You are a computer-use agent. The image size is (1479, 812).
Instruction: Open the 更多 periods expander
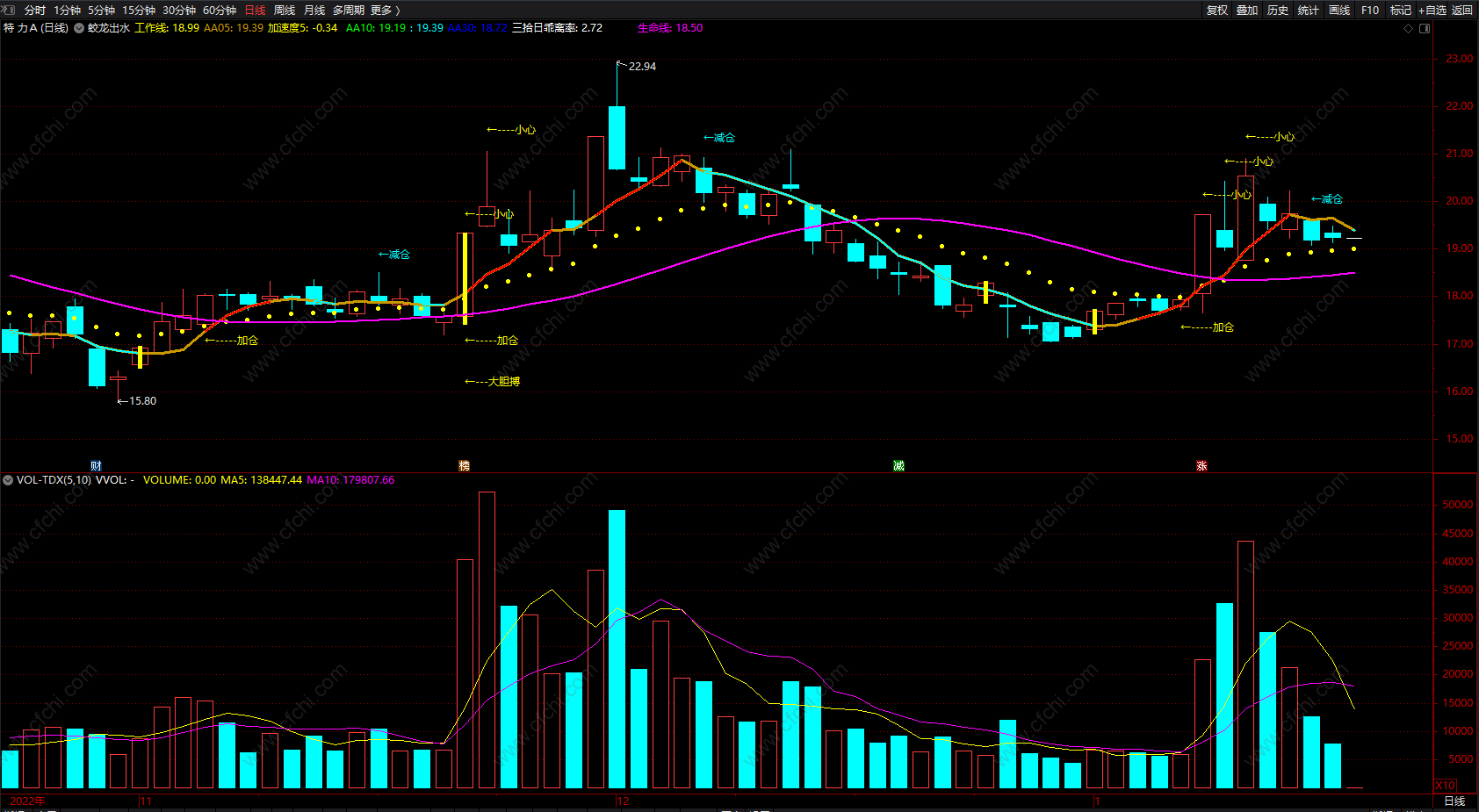pos(386,11)
